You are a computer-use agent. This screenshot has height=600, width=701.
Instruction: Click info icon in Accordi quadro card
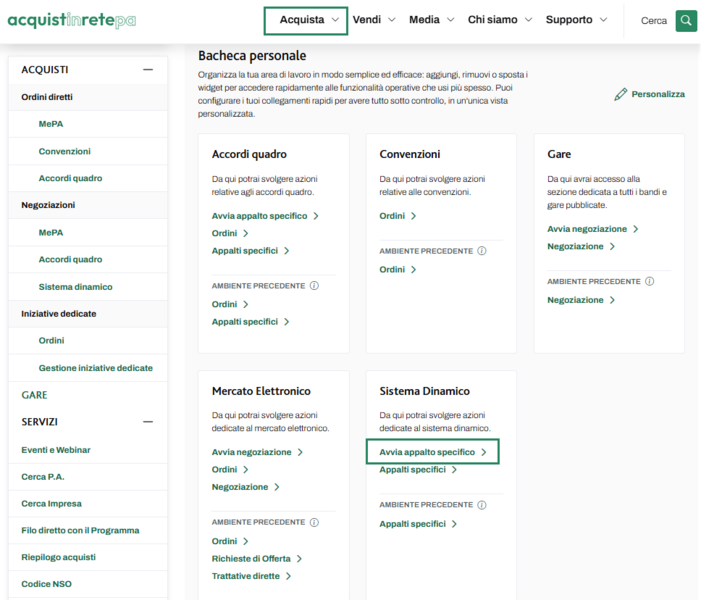tap(314, 285)
